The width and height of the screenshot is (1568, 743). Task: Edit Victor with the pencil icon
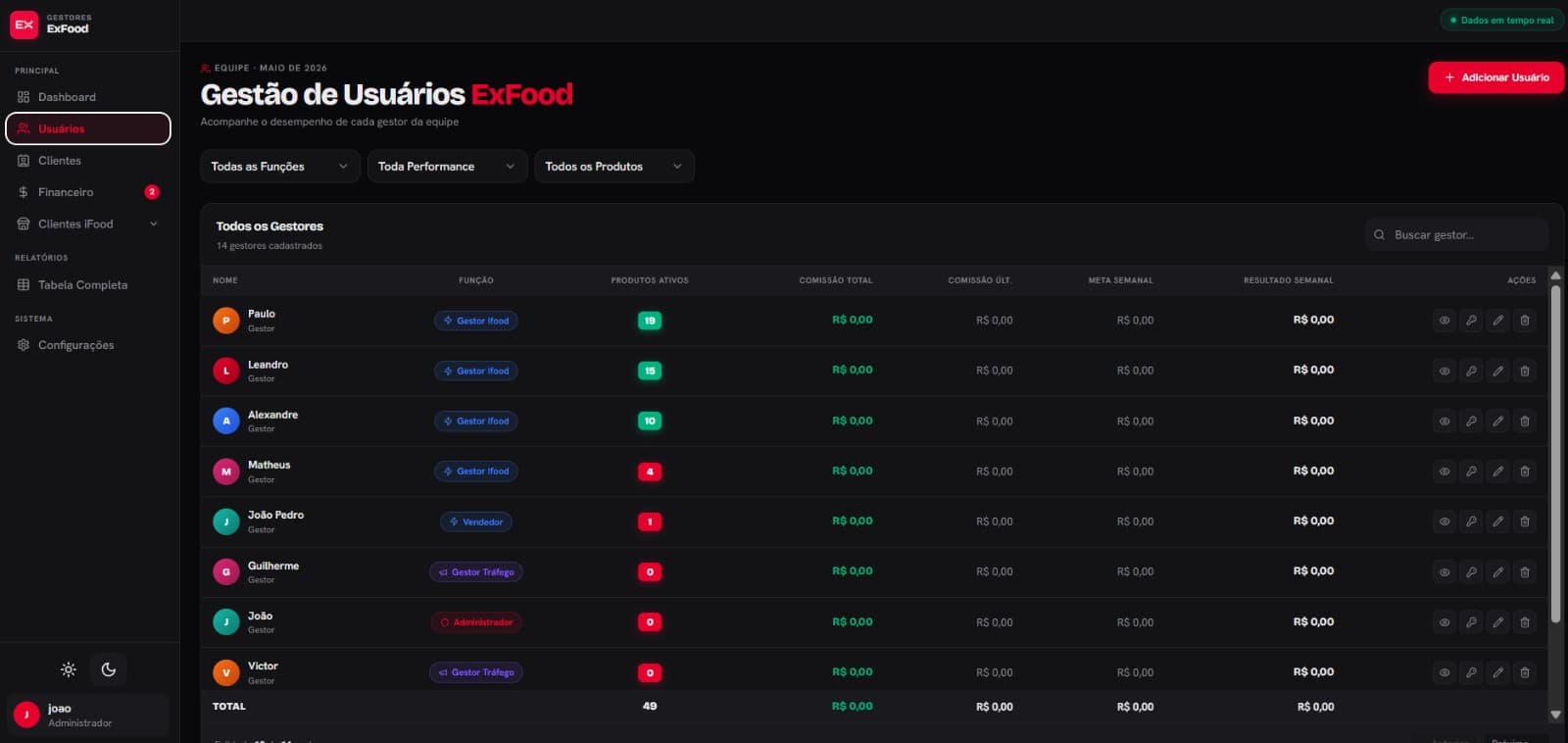[x=1497, y=672]
